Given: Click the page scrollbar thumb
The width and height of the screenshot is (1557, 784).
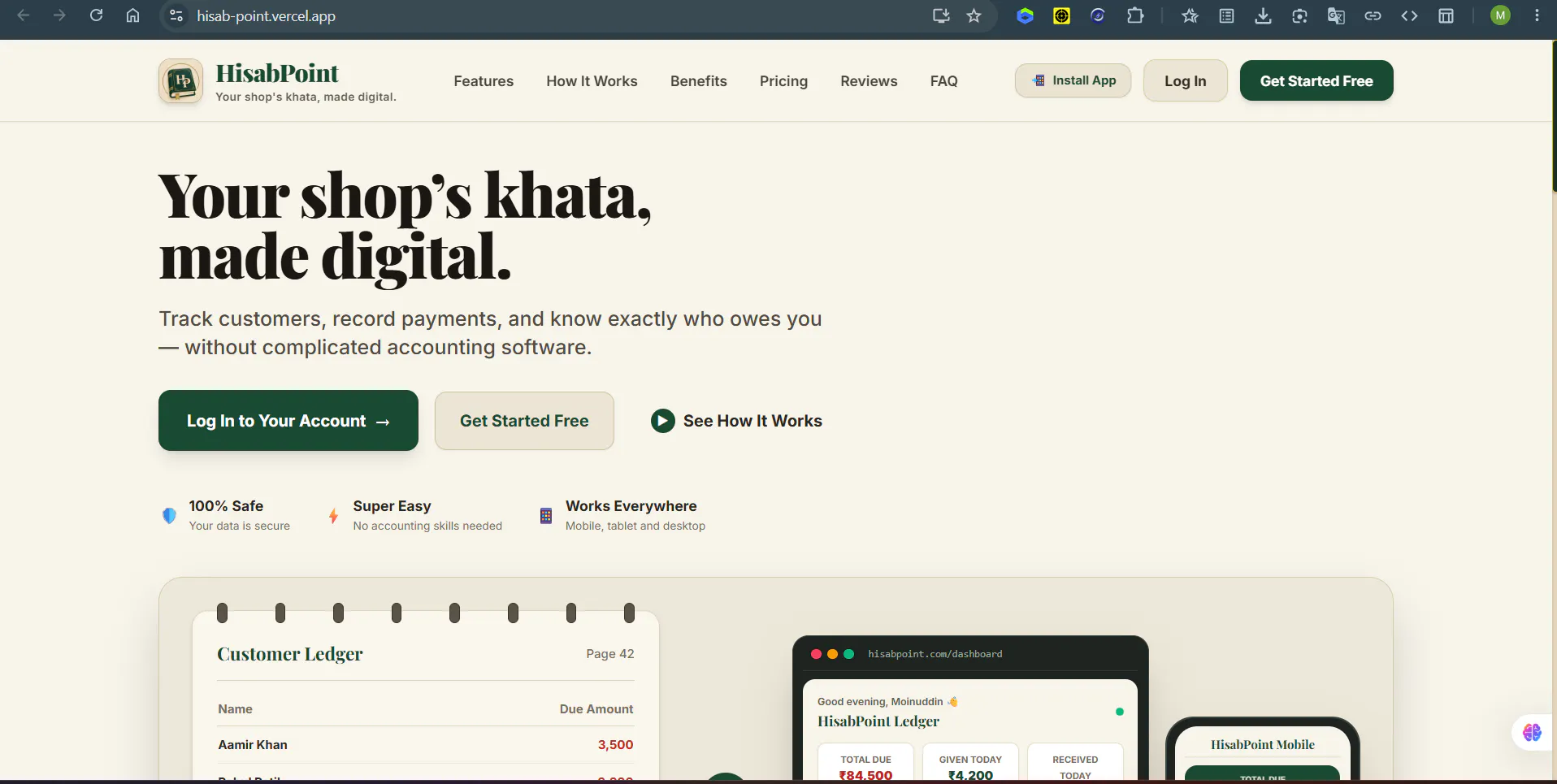Looking at the screenshot, I should [1554, 115].
